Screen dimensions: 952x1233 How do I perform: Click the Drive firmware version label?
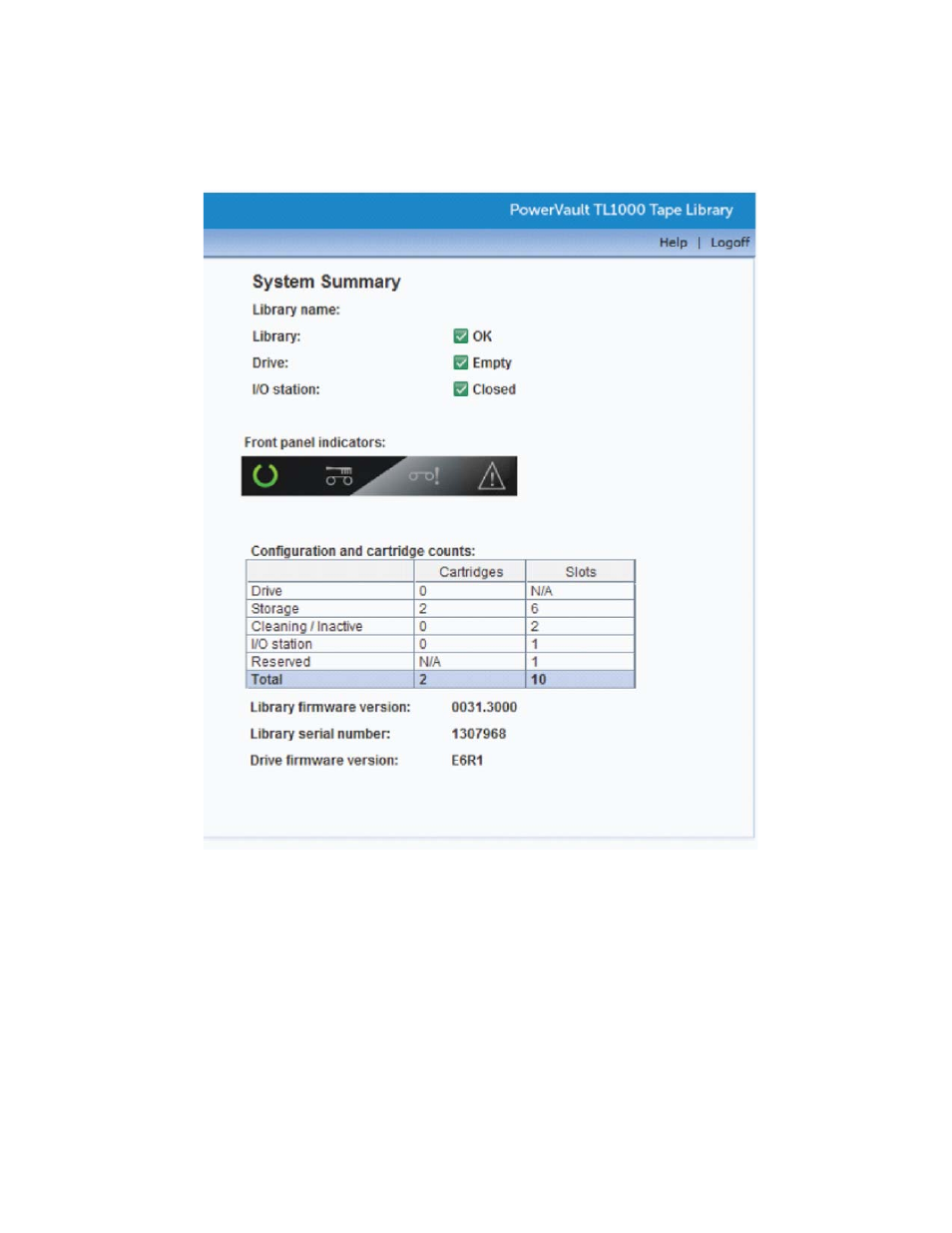[x=324, y=761]
